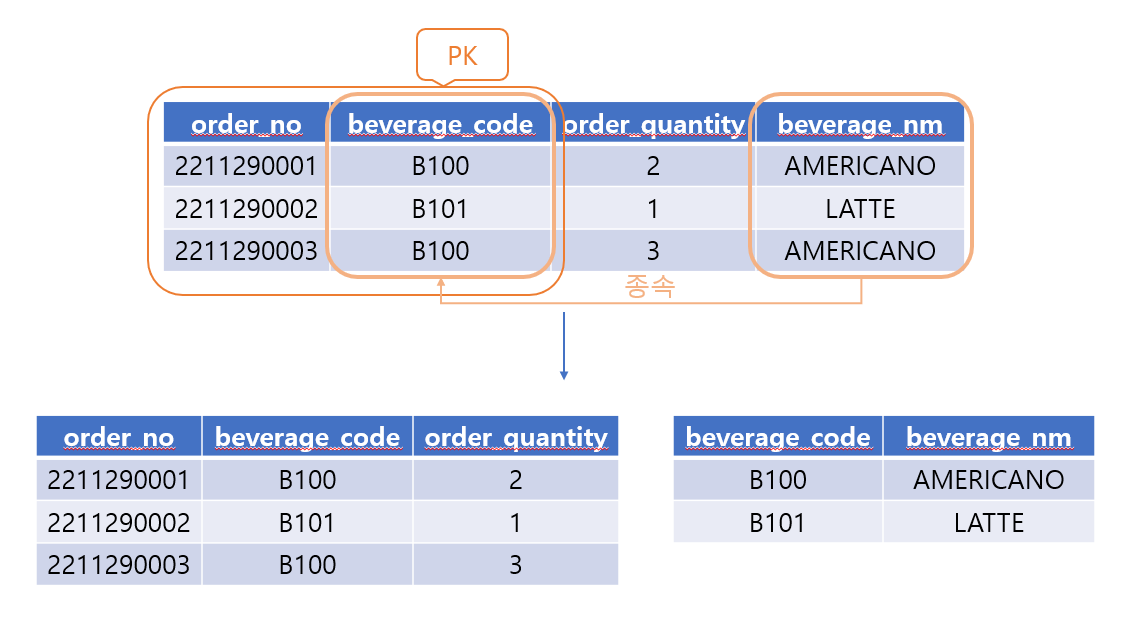The height and width of the screenshot is (618, 1132).
Task: Click order_no header in the three-column table
Action: (118, 437)
